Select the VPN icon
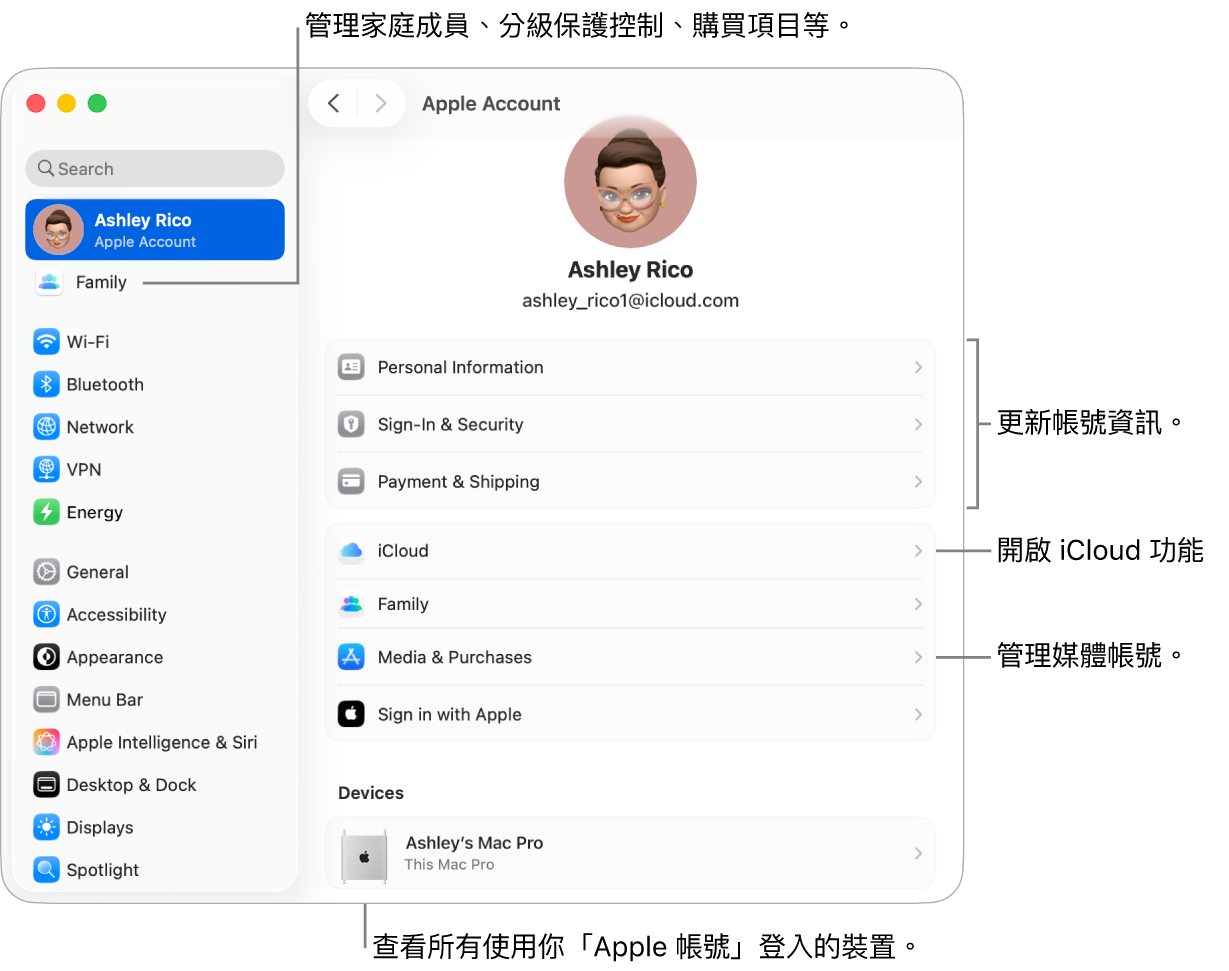Screen dimensions: 1229x971 coord(47,469)
